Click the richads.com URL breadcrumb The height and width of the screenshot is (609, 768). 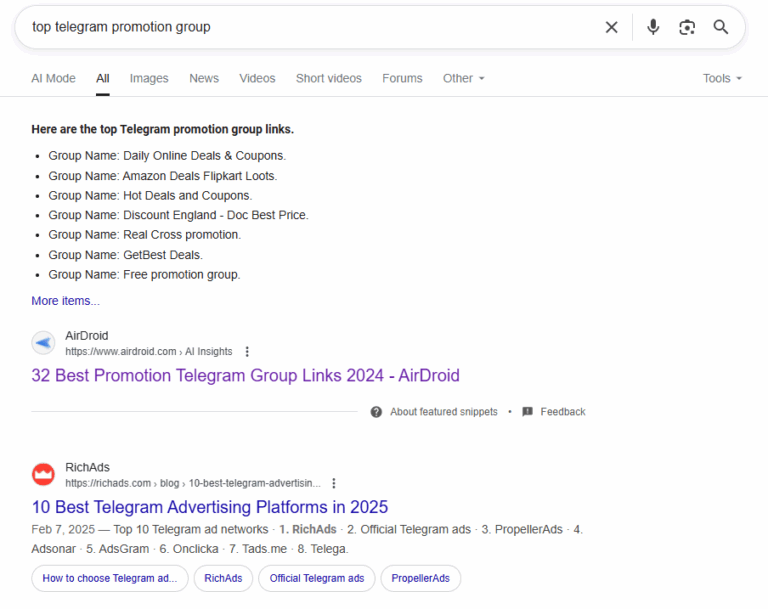point(193,483)
